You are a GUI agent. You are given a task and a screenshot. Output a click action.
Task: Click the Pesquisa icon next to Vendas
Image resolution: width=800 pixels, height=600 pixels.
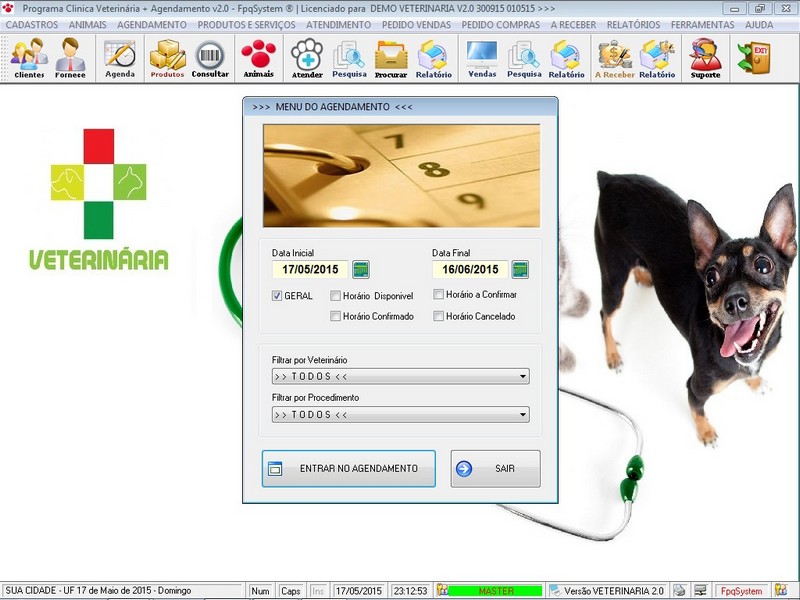click(x=524, y=58)
